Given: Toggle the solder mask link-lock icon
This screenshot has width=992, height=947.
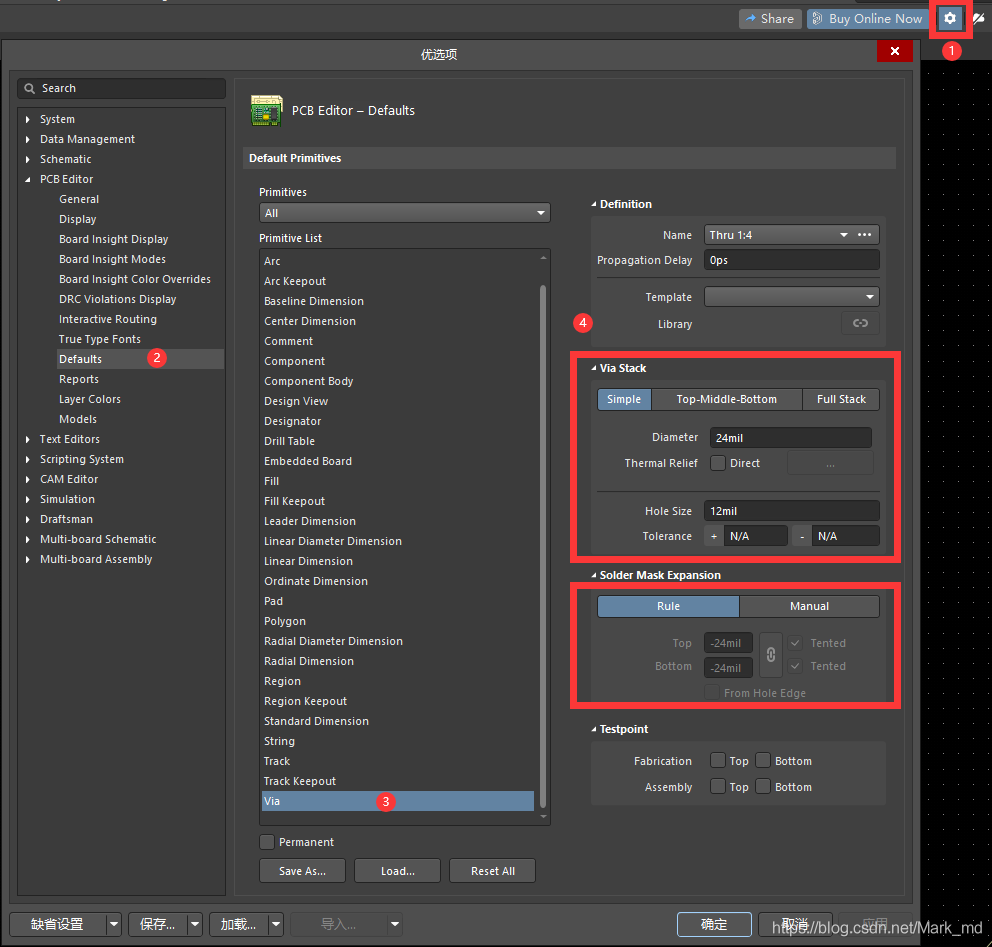Looking at the screenshot, I should coord(771,655).
